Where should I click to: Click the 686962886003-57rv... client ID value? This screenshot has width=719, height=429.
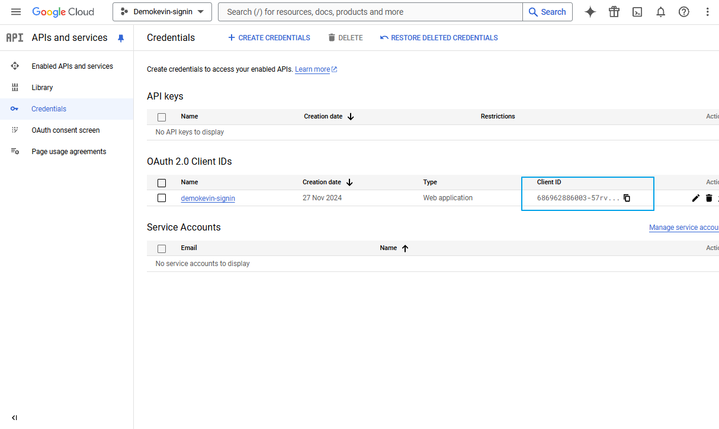click(x=578, y=198)
